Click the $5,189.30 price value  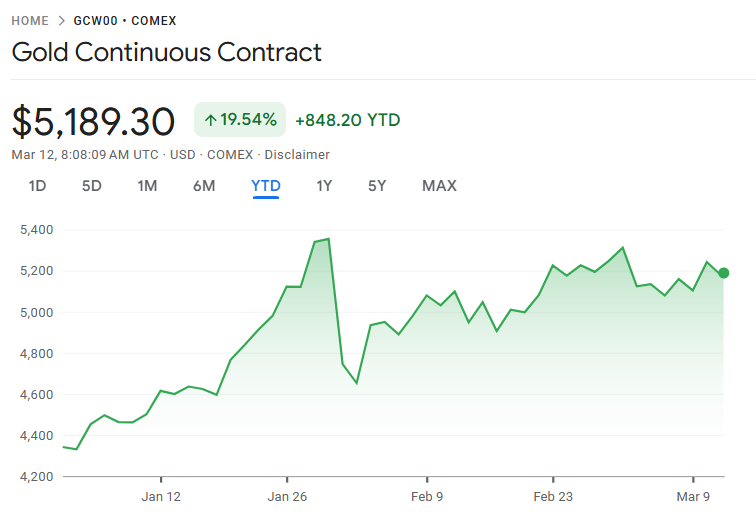94,121
